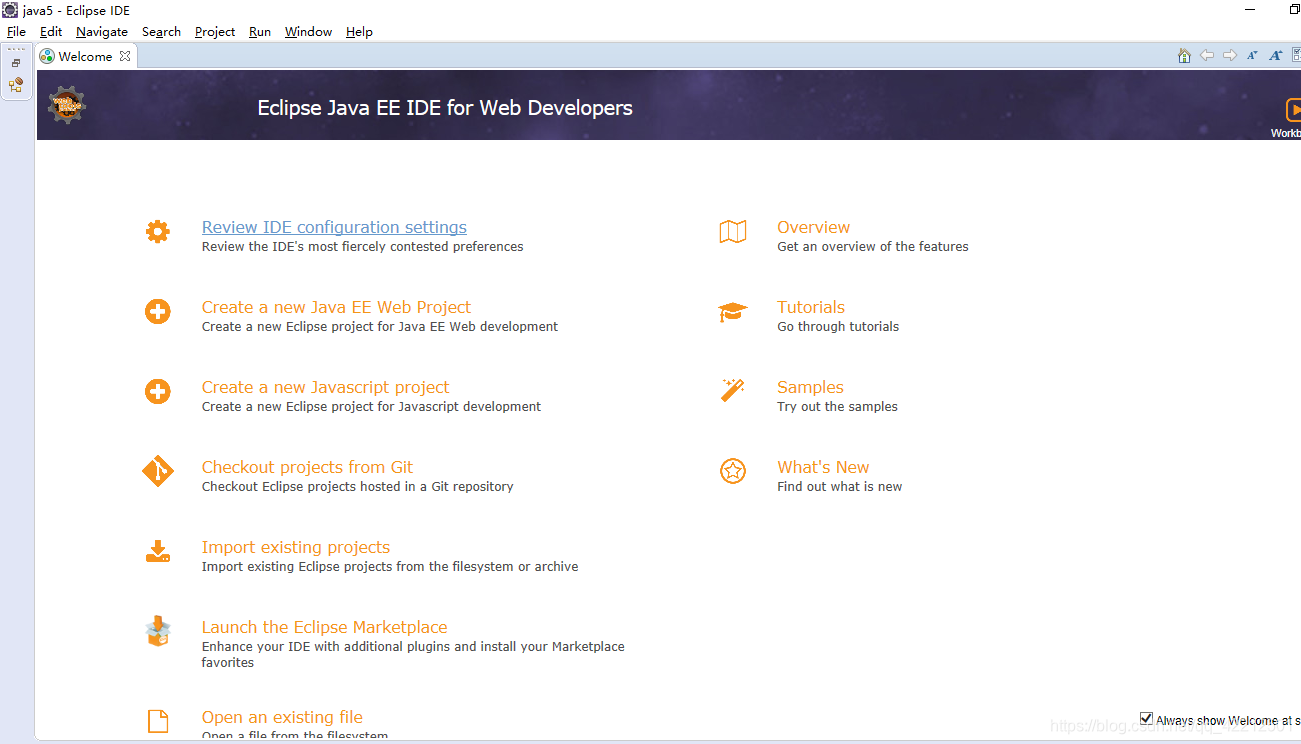
Task: Open the Search menu
Action: pyautogui.click(x=161, y=32)
